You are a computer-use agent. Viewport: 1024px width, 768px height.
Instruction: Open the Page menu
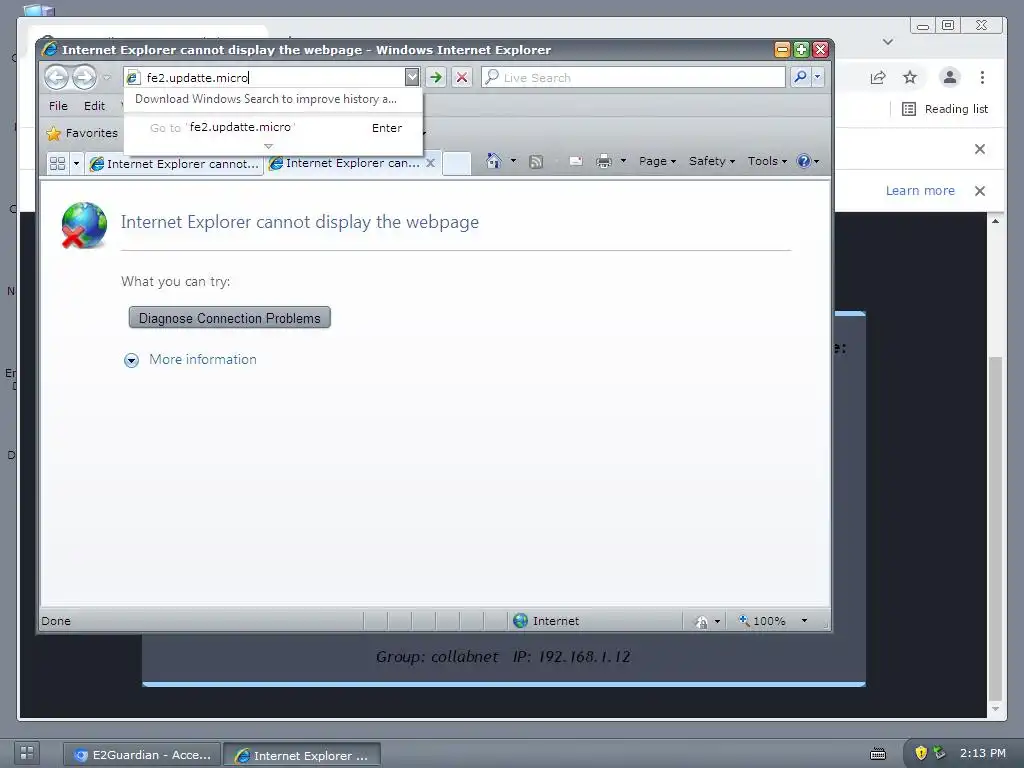tap(658, 161)
